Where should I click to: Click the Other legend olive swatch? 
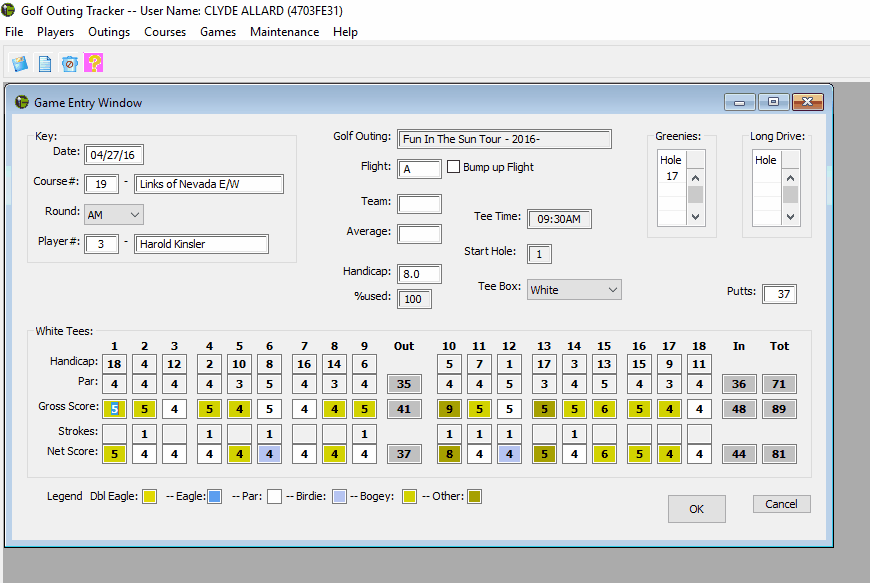(474, 496)
